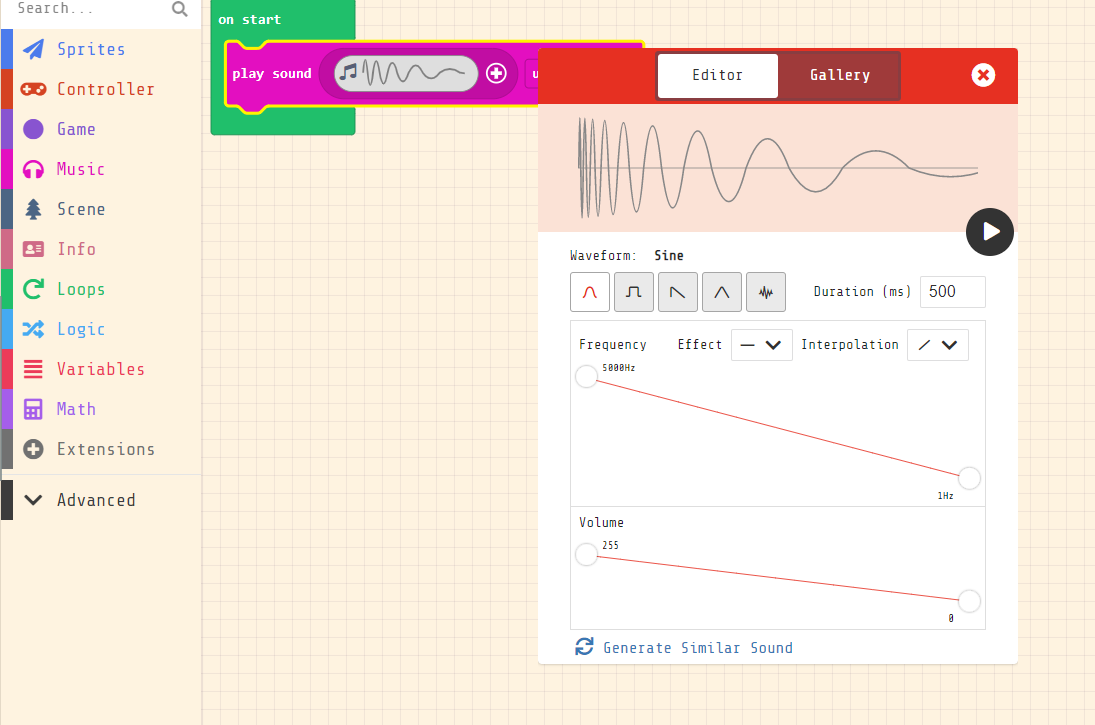The width and height of the screenshot is (1095, 725).
Task: Open the Sprites category
Action: tap(101, 49)
